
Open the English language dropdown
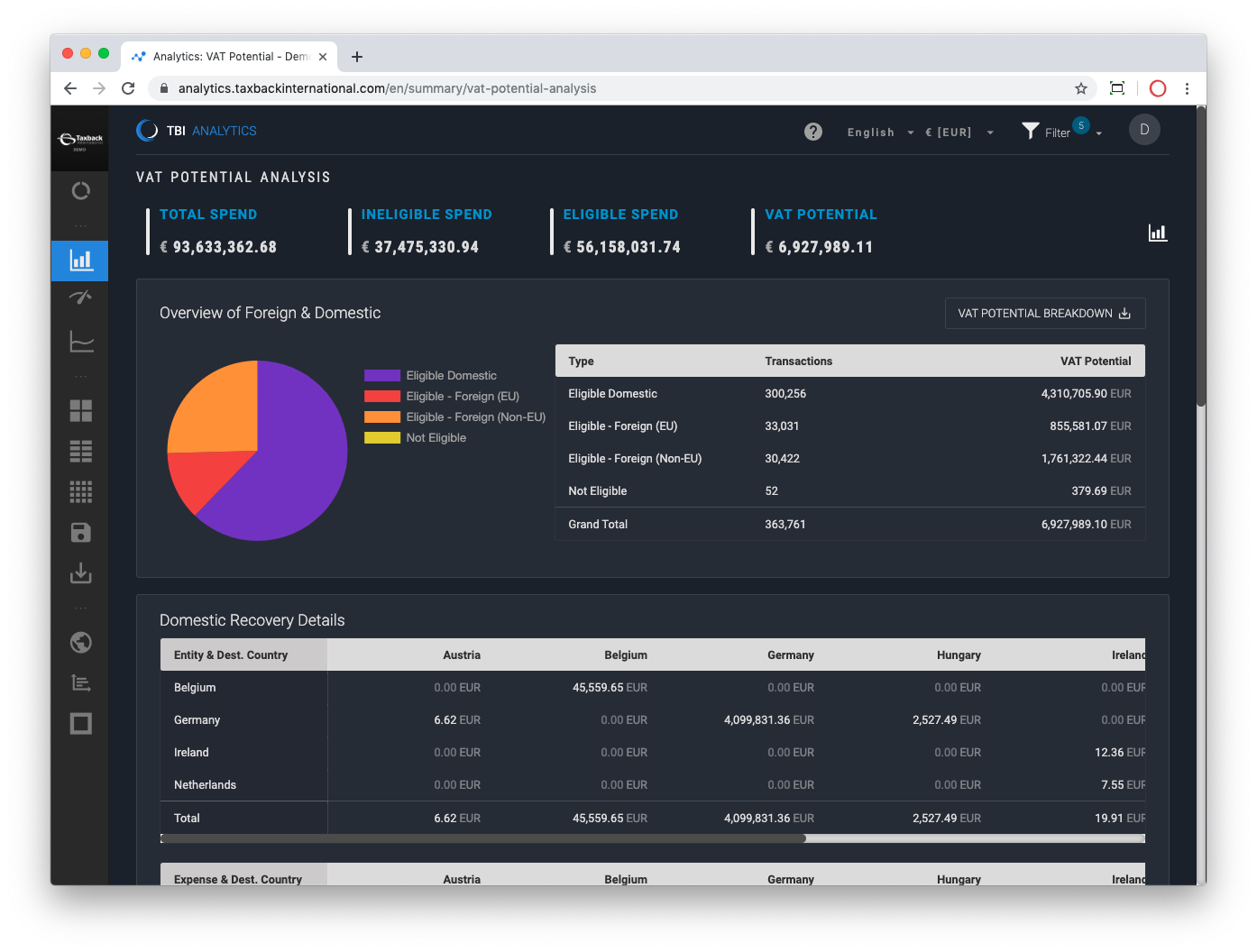click(x=880, y=133)
